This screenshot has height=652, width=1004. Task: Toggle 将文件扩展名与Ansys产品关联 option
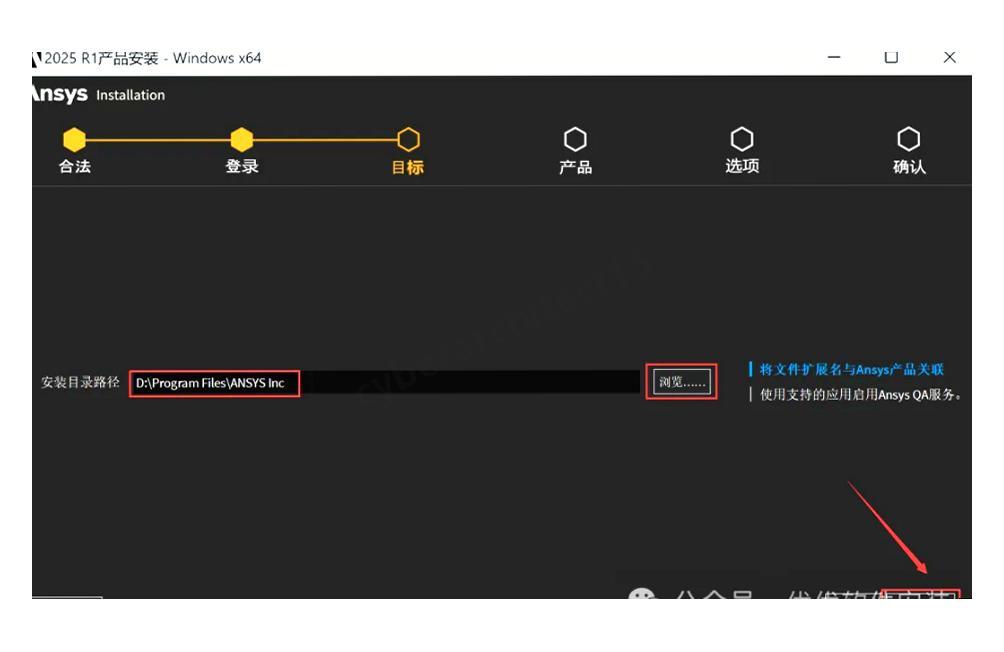[851, 370]
